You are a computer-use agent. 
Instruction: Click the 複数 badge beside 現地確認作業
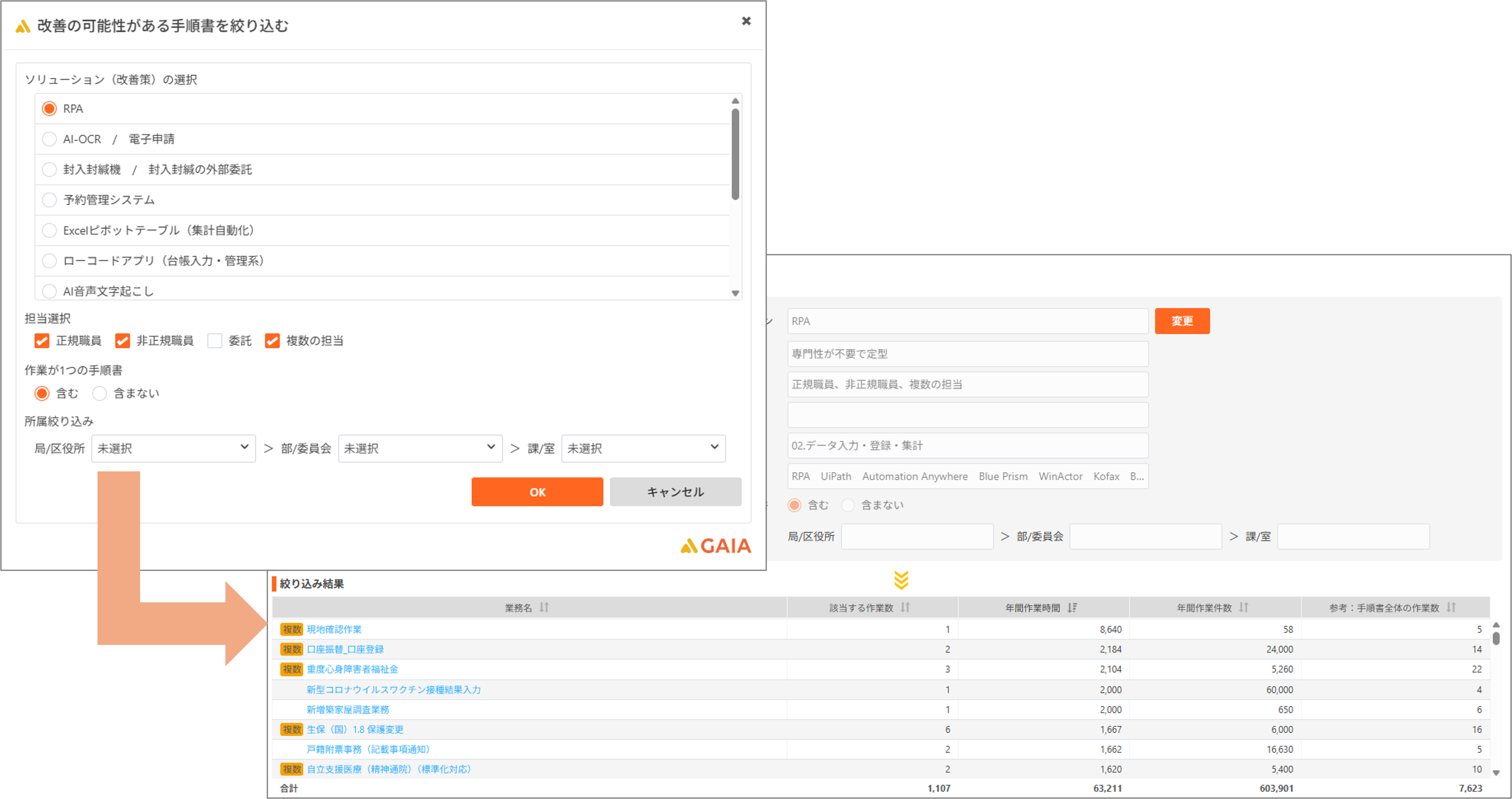click(x=292, y=629)
